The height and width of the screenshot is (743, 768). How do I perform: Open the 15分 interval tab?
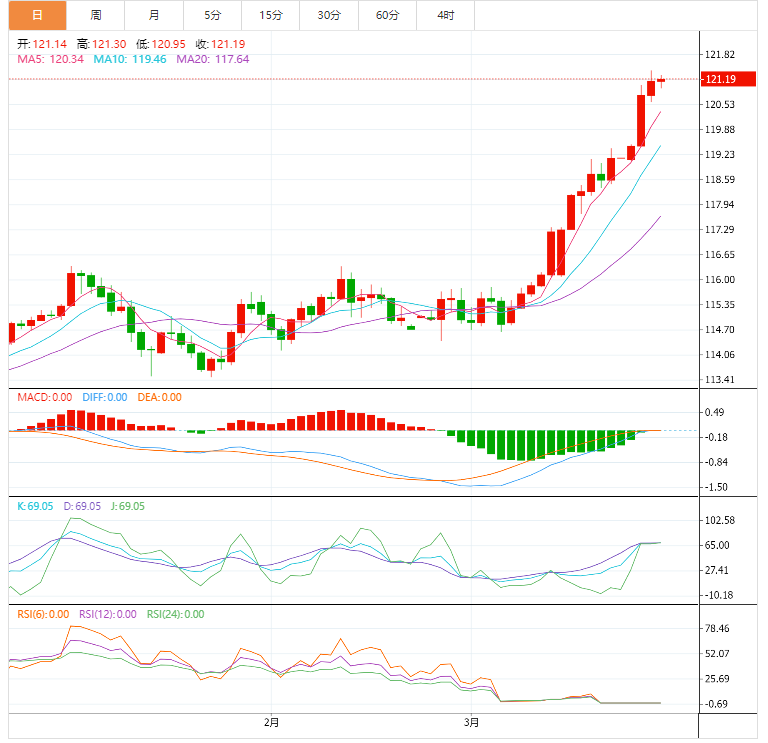[x=271, y=15]
